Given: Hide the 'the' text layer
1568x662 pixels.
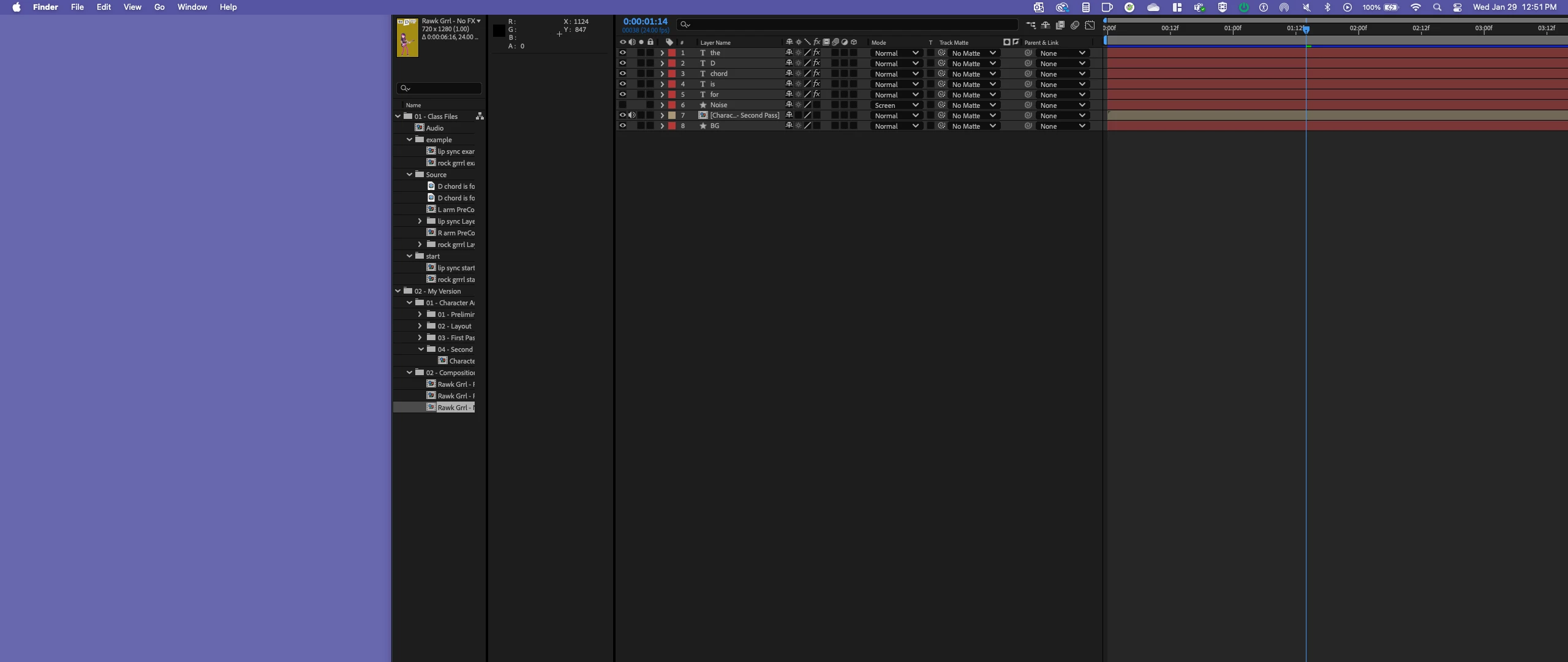Looking at the screenshot, I should pos(622,53).
